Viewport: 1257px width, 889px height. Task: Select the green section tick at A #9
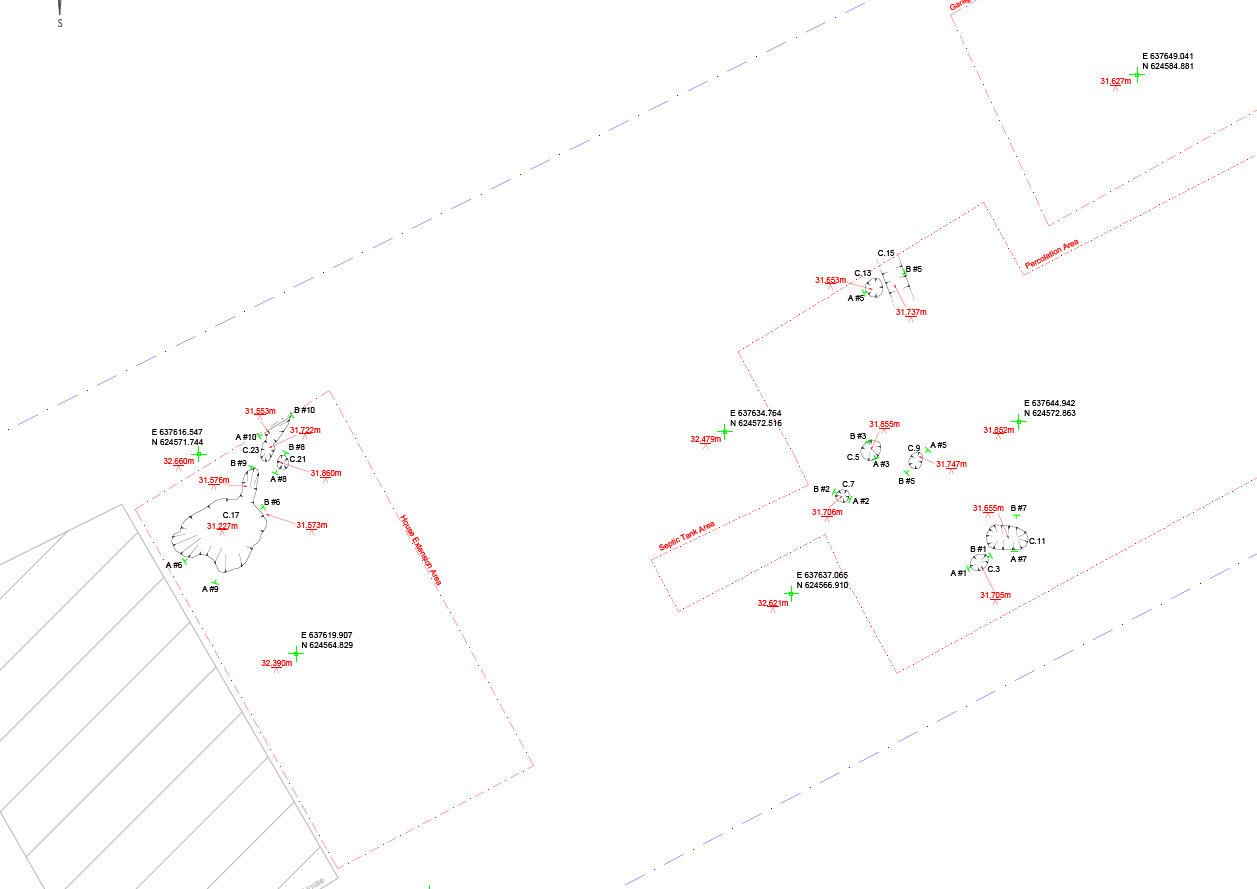tap(215, 582)
